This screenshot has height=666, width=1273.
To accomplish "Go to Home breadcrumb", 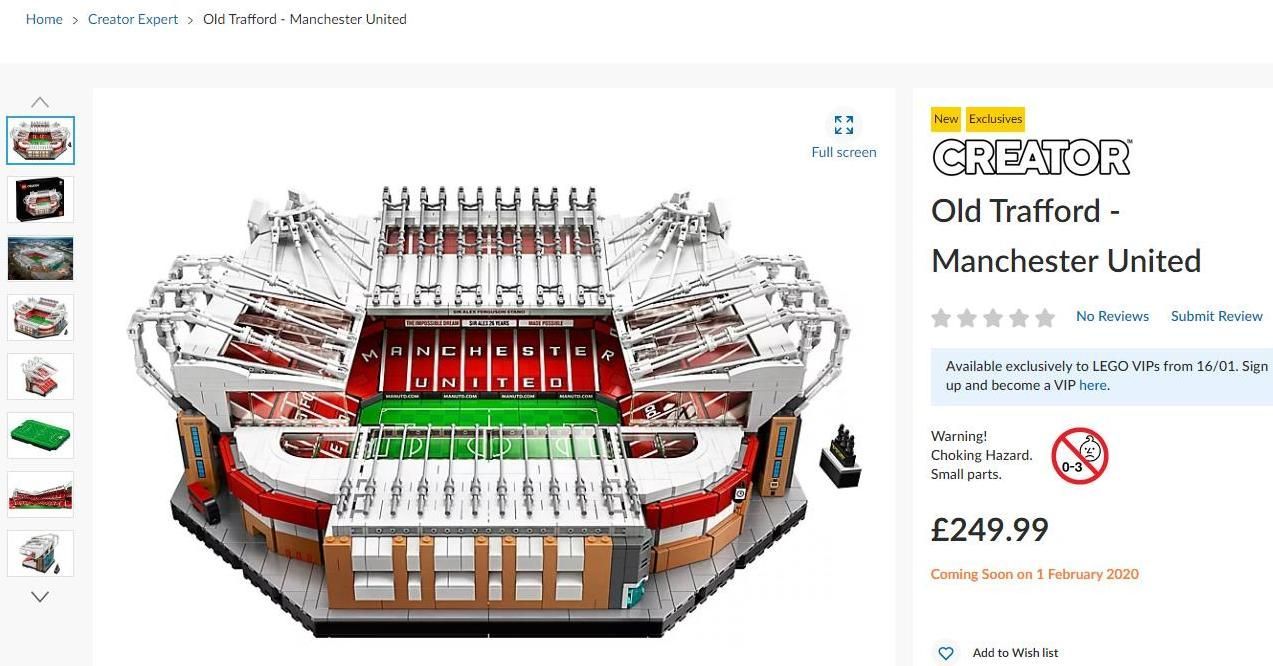I will [x=44, y=19].
